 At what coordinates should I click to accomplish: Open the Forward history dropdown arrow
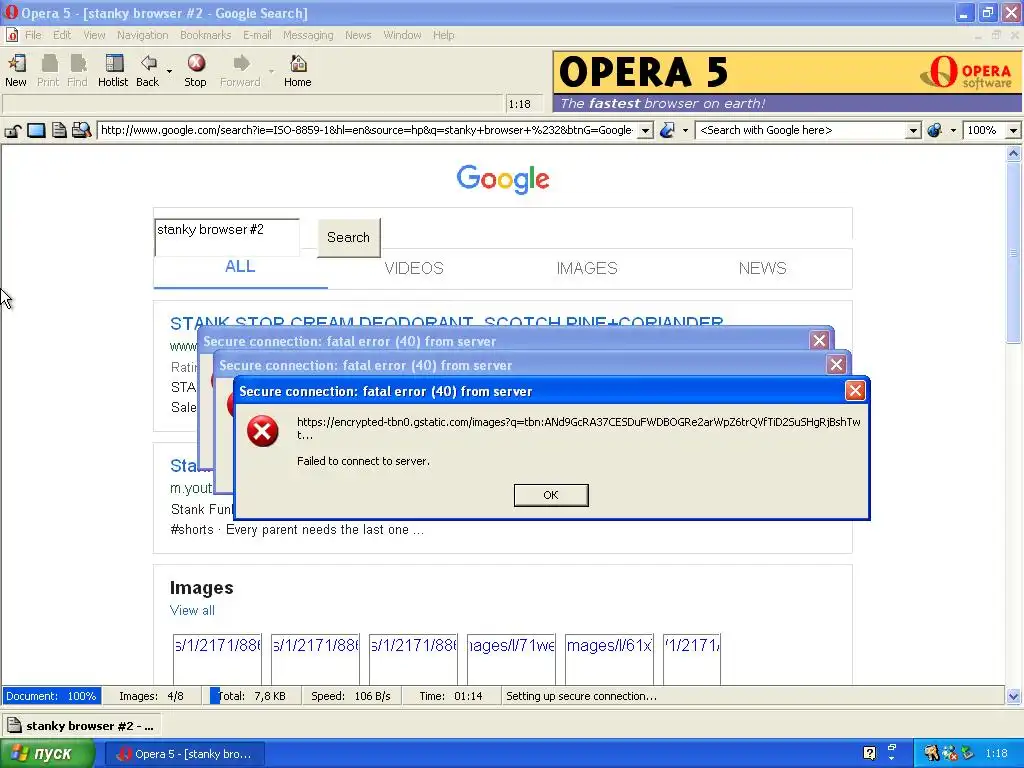(271, 71)
